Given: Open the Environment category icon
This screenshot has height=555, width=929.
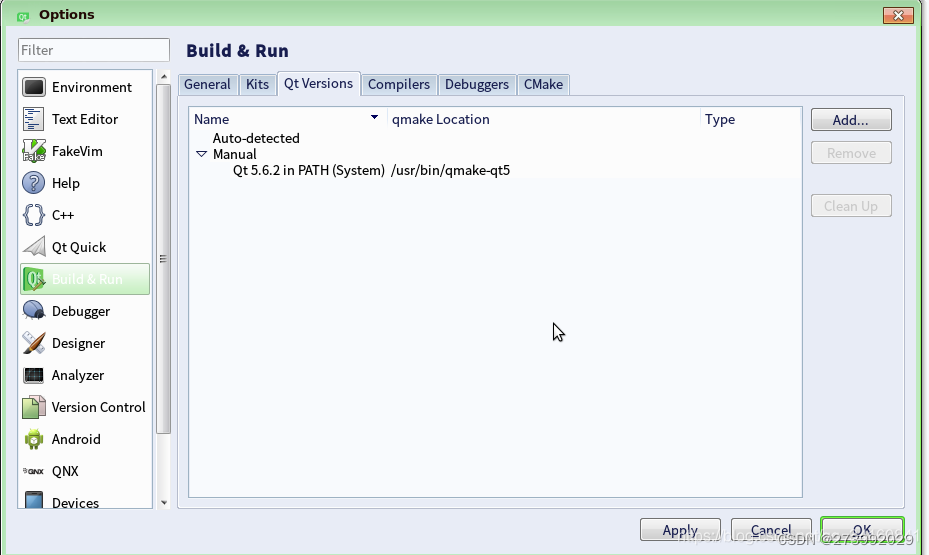Looking at the screenshot, I should (x=34, y=87).
